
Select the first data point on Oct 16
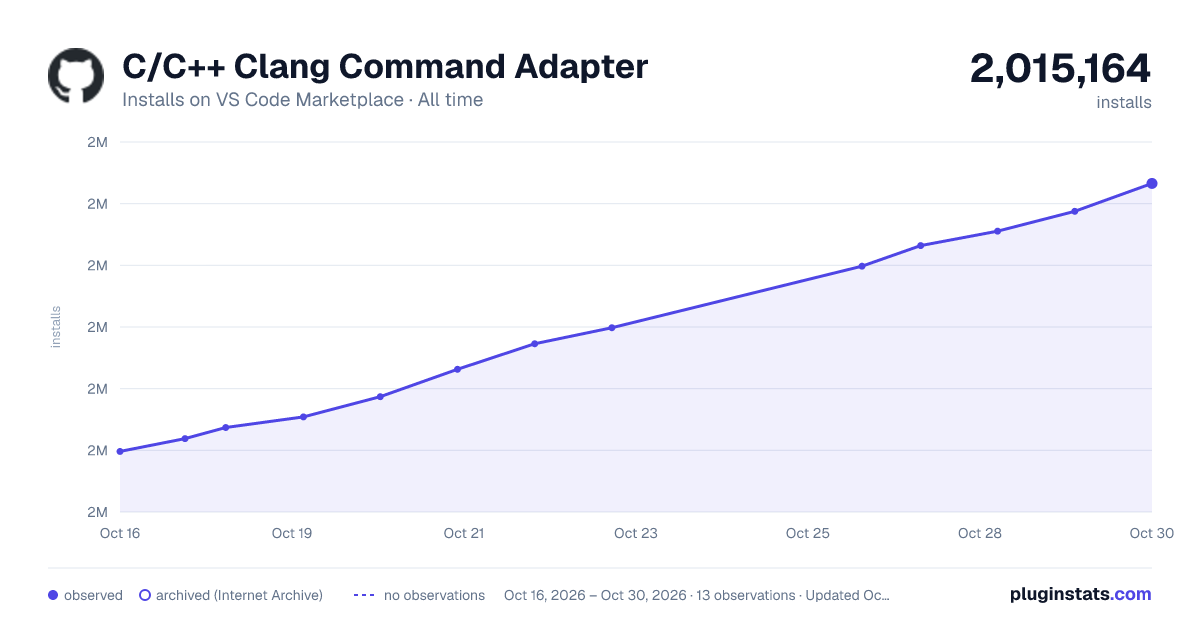click(x=120, y=451)
